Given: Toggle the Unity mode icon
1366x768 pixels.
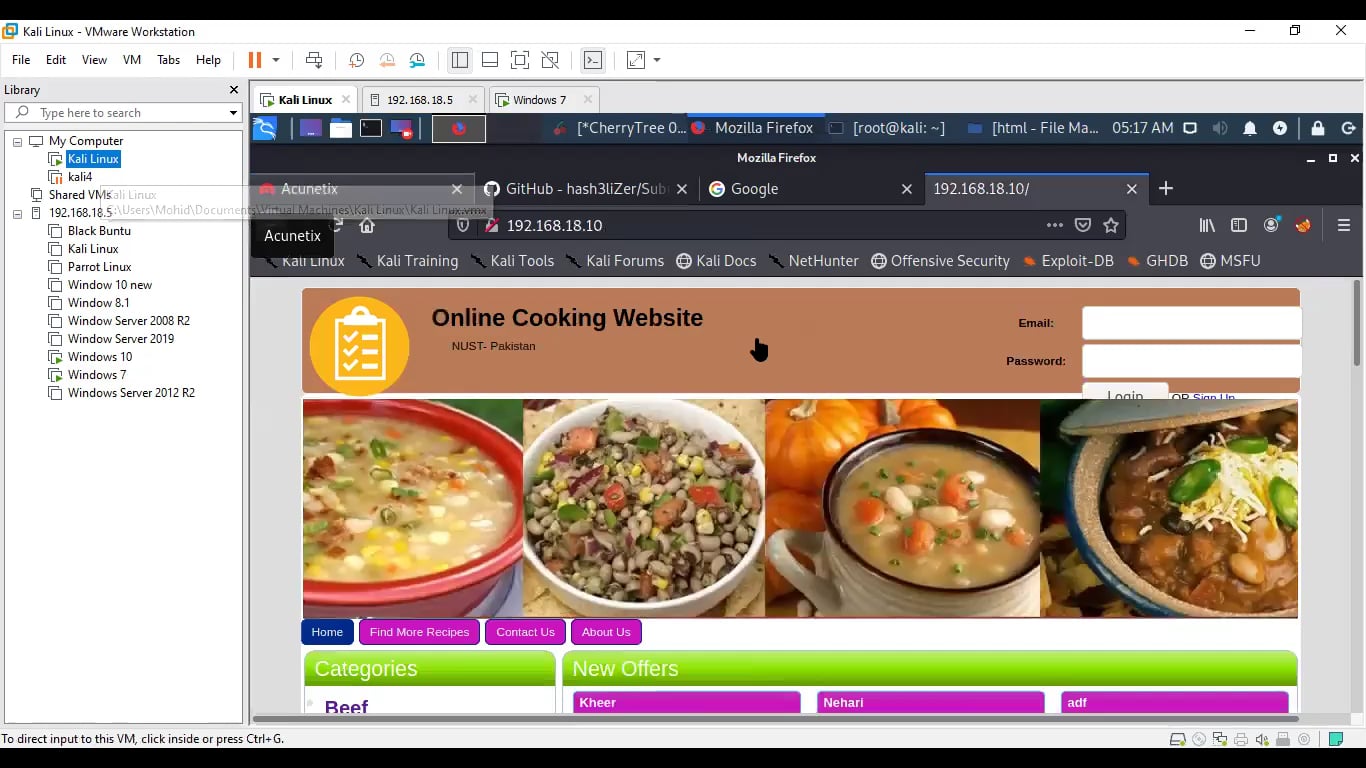Looking at the screenshot, I should [550, 60].
